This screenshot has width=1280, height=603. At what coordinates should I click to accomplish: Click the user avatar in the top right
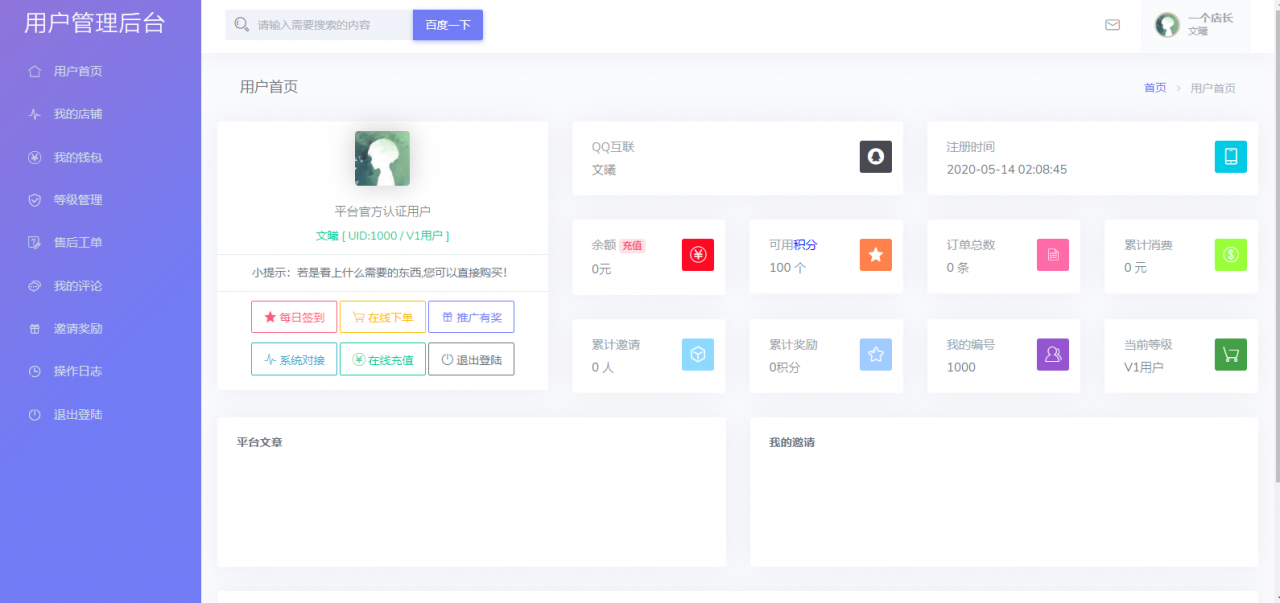[1166, 25]
